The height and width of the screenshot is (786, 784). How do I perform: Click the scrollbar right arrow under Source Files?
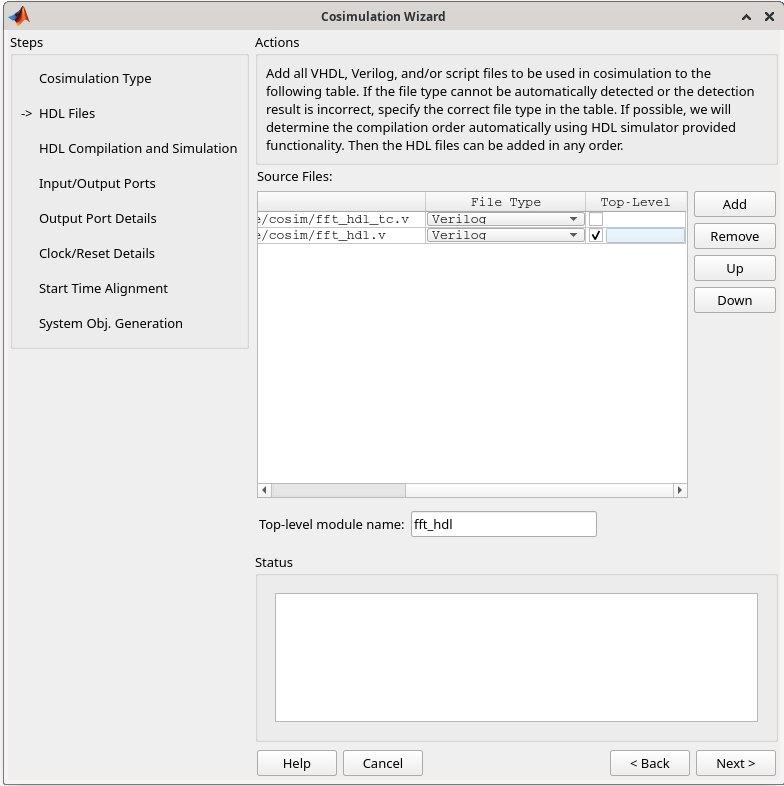point(680,490)
